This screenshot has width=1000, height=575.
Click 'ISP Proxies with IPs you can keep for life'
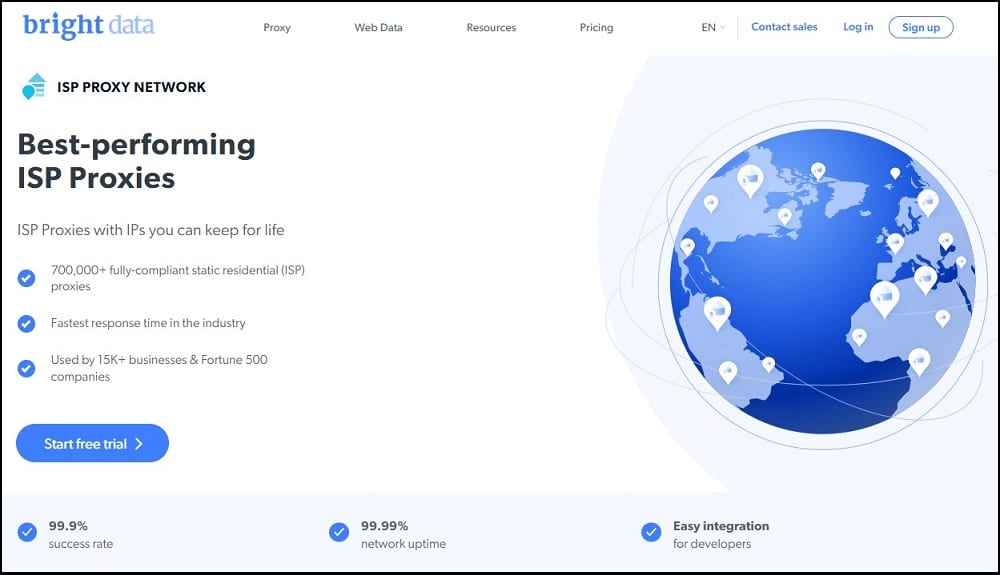151,230
